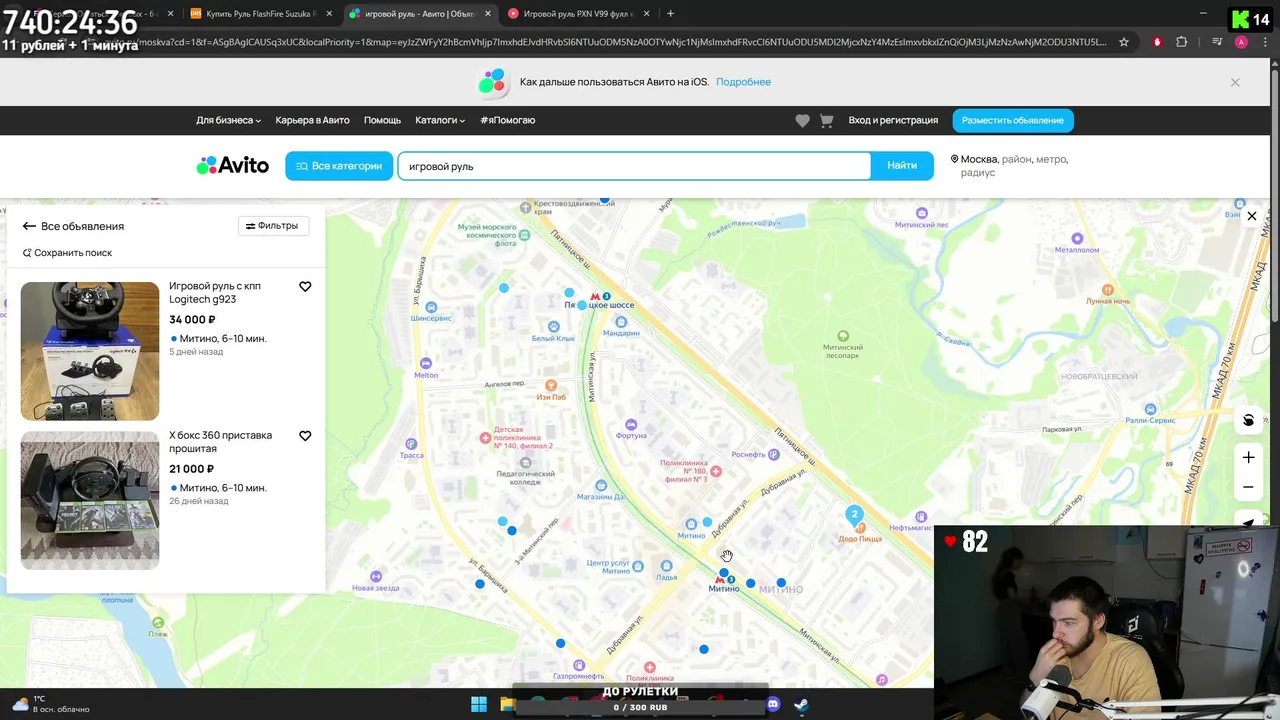Click the Металлом map marker
The height and width of the screenshot is (720, 1280).
pyautogui.click(x=1077, y=238)
